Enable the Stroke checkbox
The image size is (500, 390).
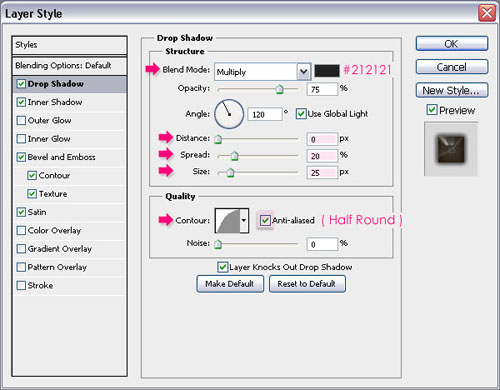[21, 285]
